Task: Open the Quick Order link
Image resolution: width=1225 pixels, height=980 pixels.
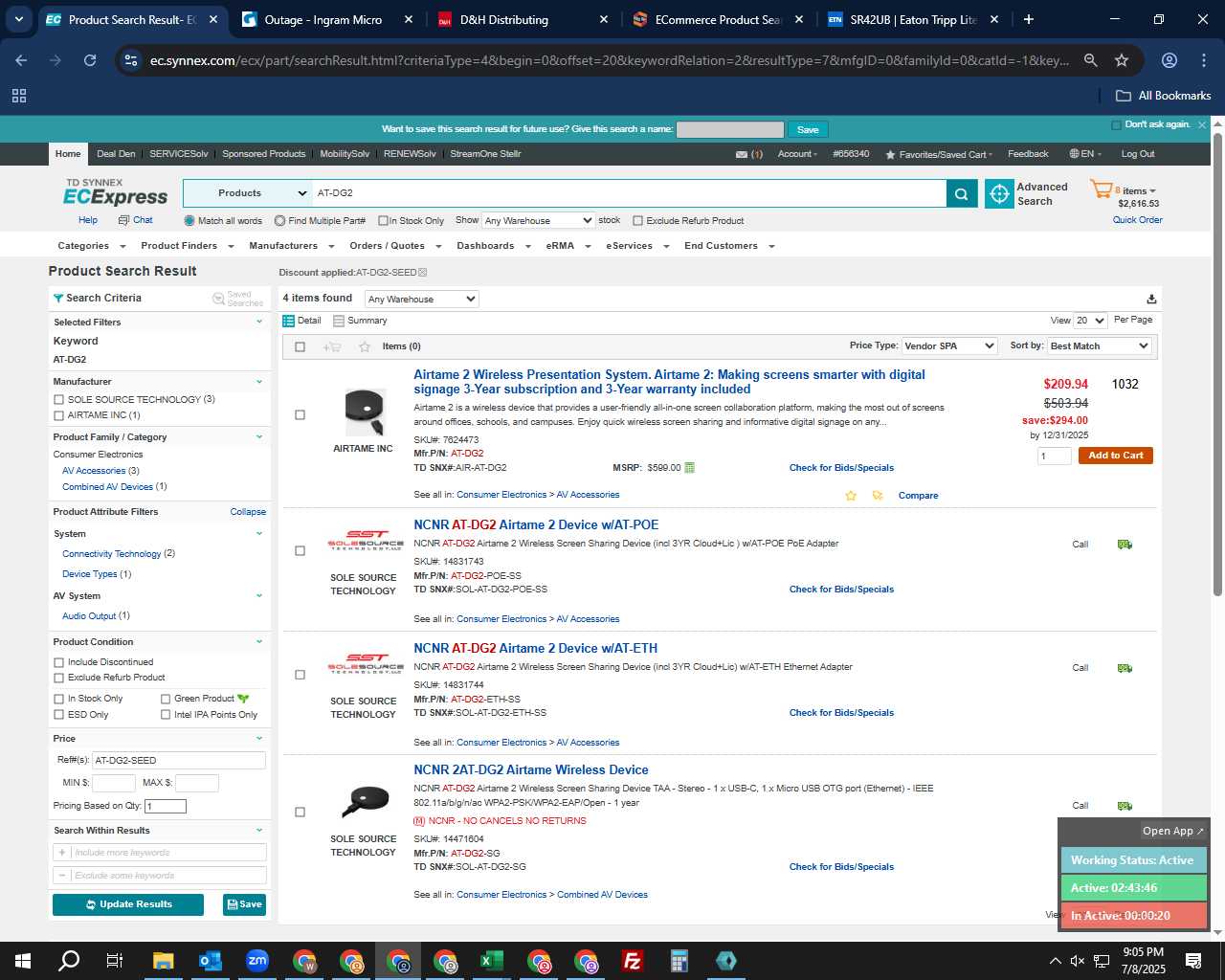Action: [x=1138, y=220]
